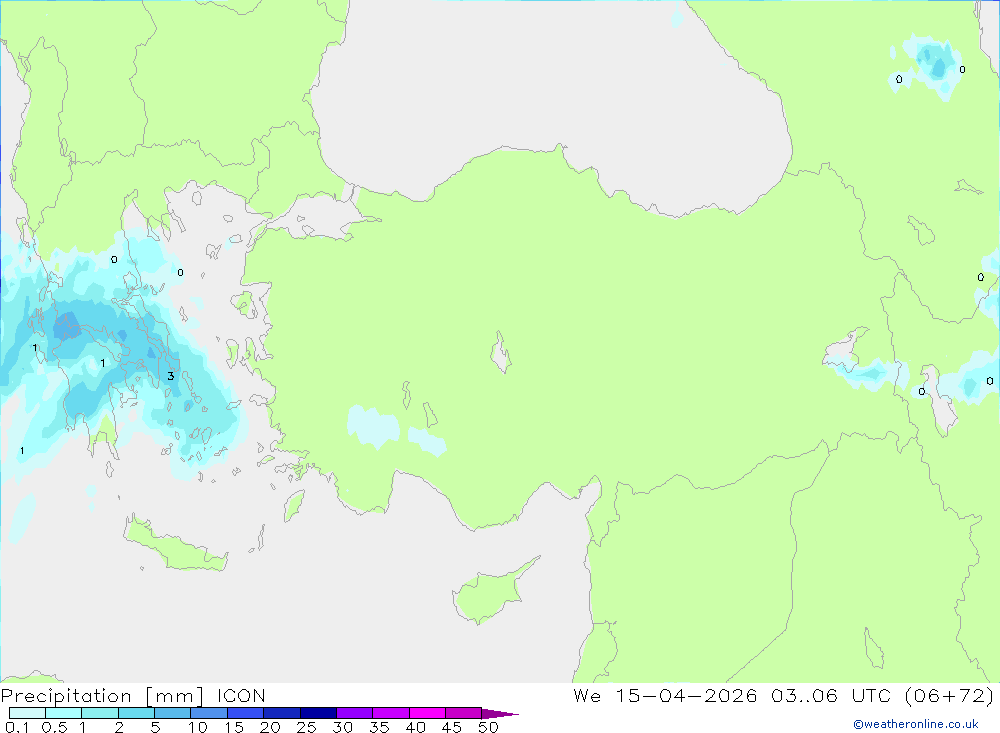
Task: Pick the 10–15 mm legend color swatch
Action: pos(209,713)
